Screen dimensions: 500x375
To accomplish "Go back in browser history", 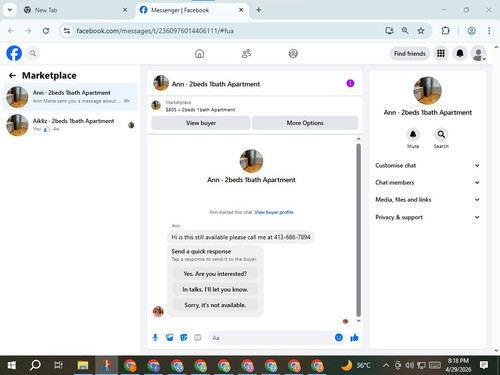I will pyautogui.click(x=11, y=31).
